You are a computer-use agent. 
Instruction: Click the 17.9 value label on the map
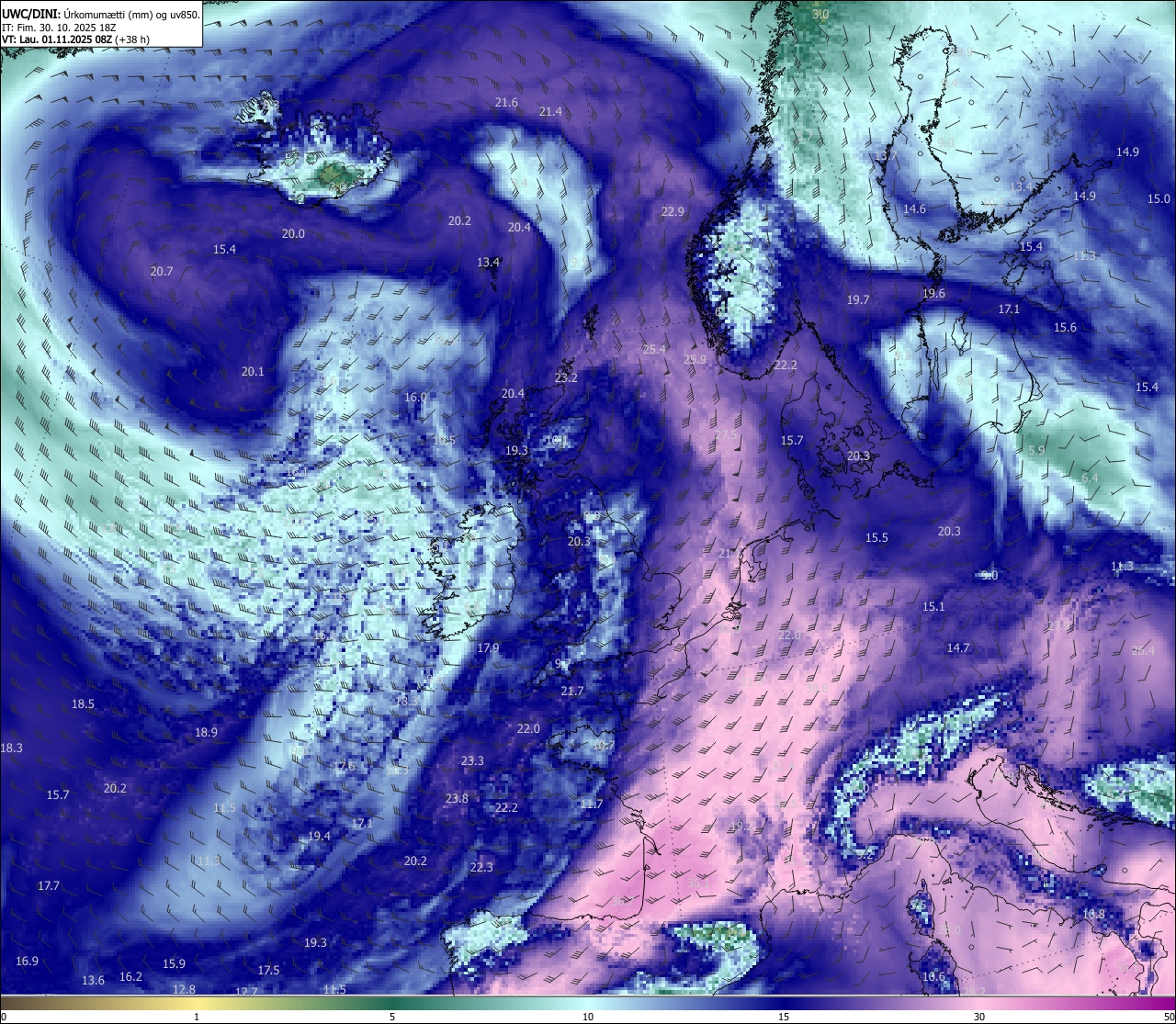488,648
